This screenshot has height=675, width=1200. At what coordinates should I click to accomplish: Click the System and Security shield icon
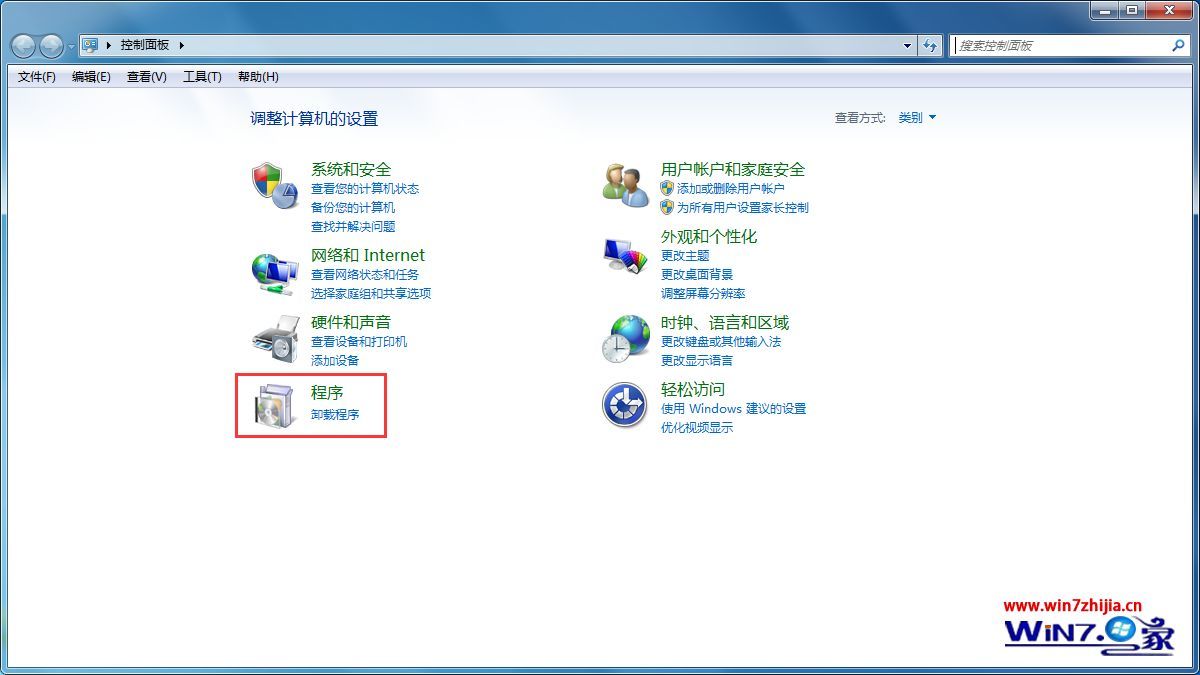[x=274, y=185]
